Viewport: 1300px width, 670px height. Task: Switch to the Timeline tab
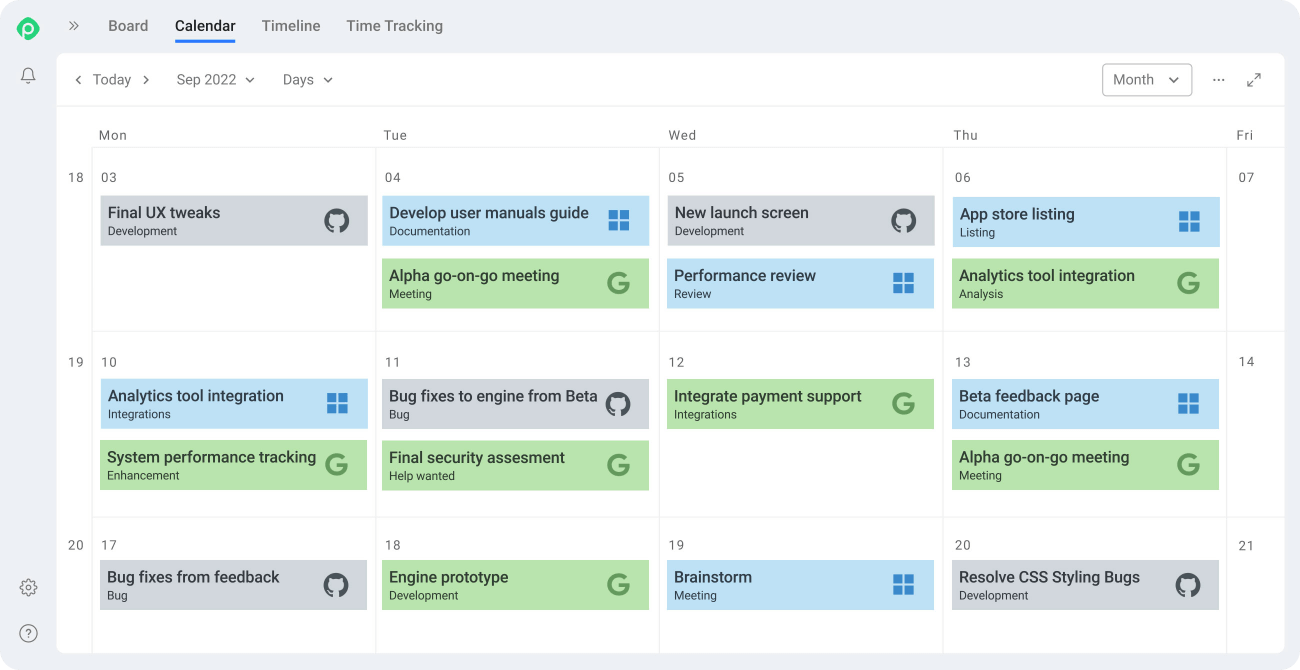point(291,26)
